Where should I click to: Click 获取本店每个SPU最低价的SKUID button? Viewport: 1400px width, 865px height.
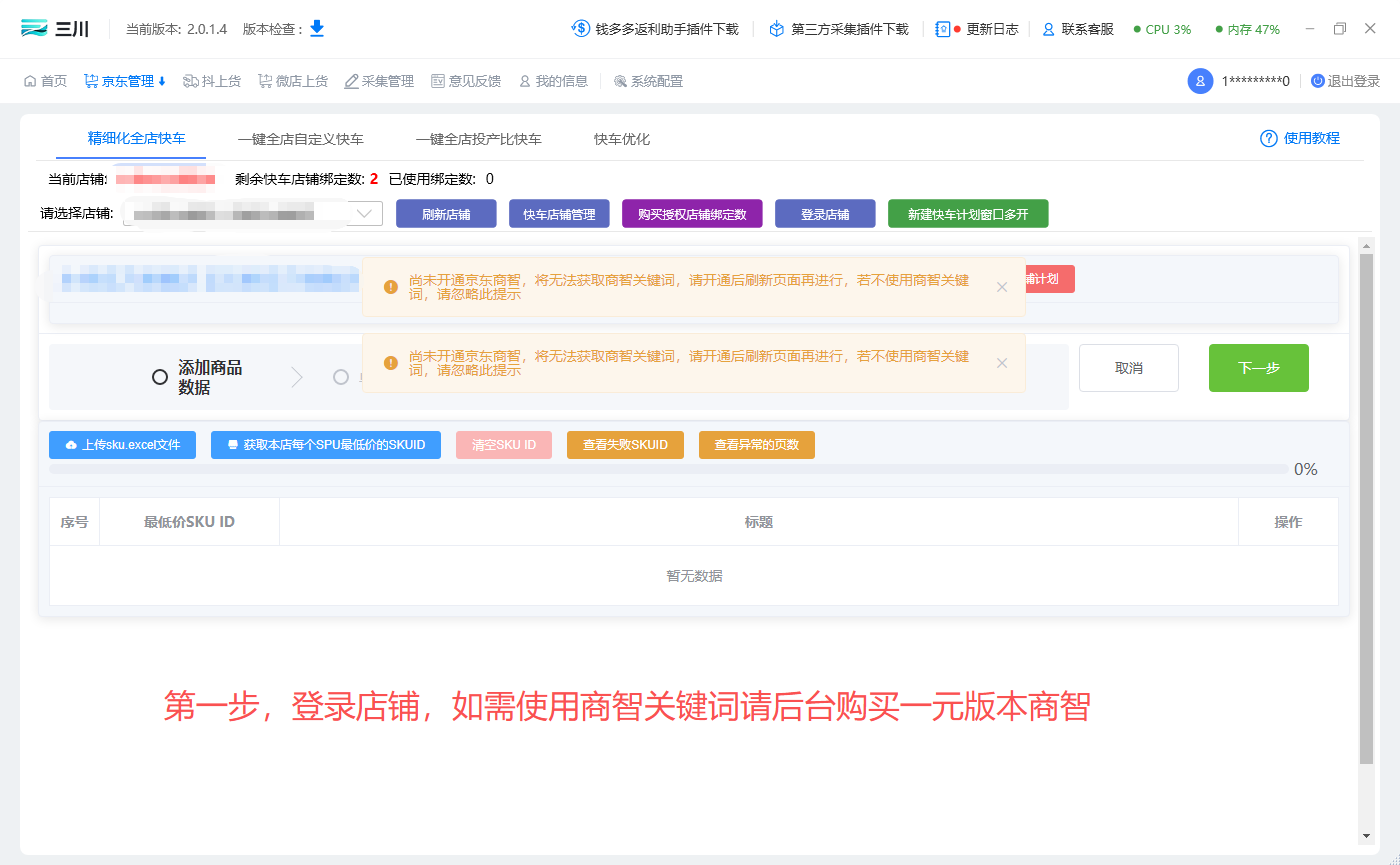pyautogui.click(x=326, y=445)
